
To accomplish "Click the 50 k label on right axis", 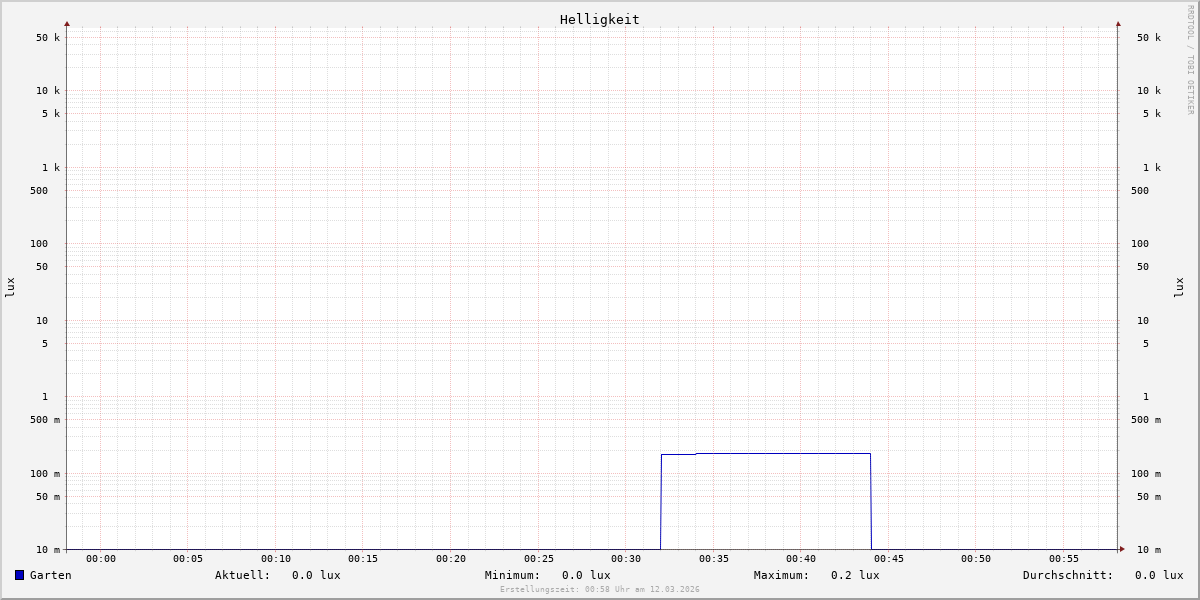I will (x=1149, y=38).
